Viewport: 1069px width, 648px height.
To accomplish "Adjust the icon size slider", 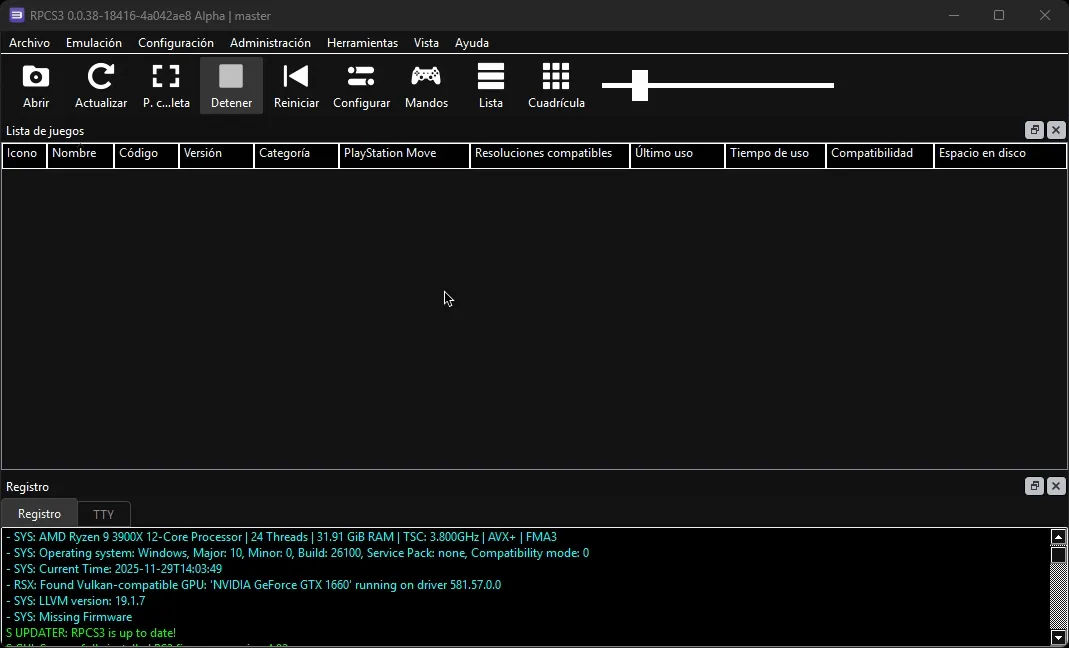I will [x=641, y=86].
